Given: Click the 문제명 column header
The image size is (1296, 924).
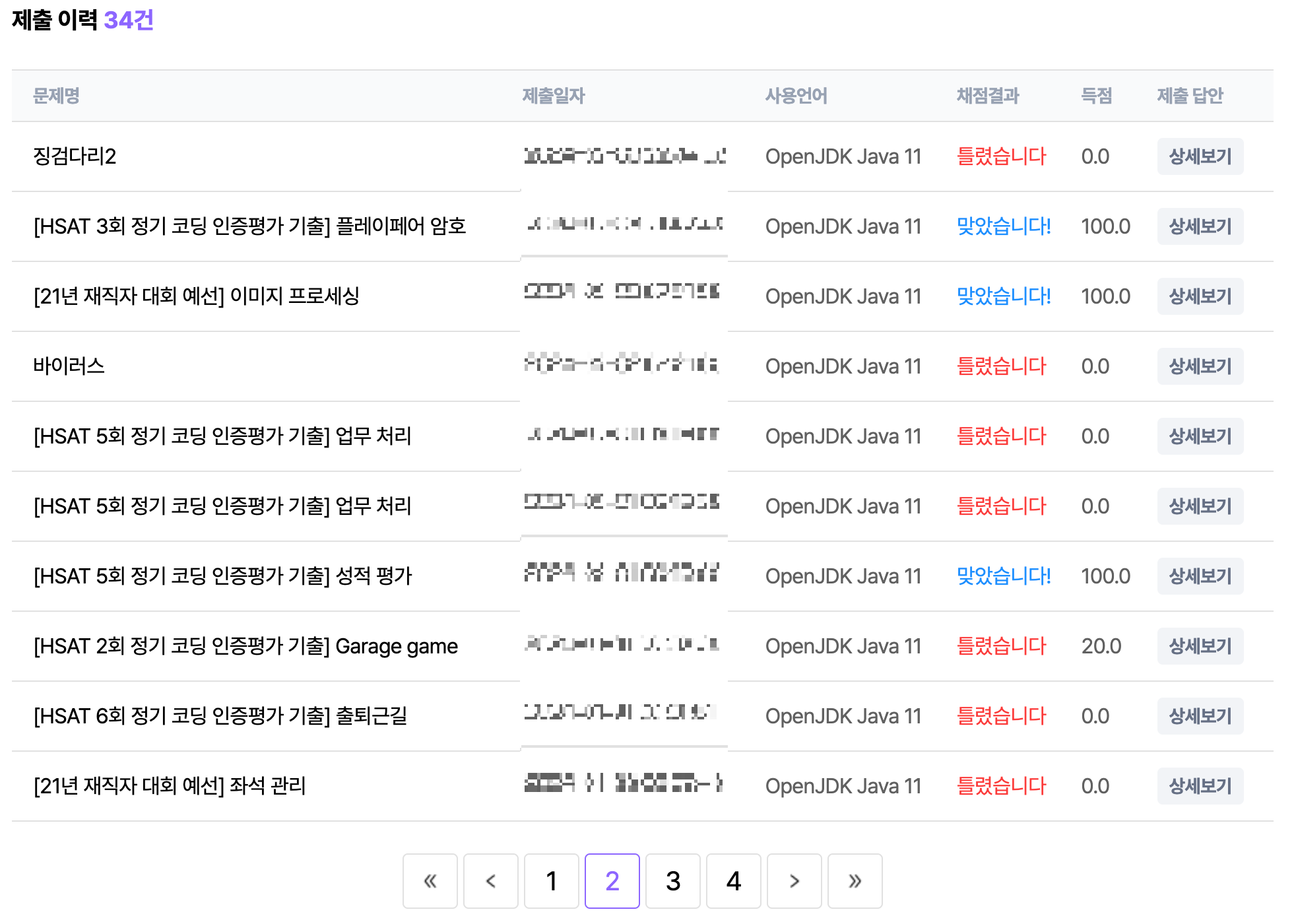Looking at the screenshot, I should (x=56, y=96).
